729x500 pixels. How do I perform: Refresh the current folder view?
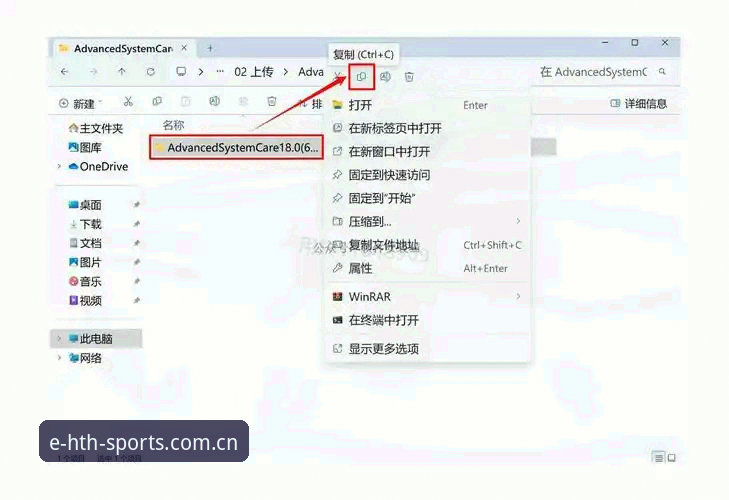click(x=151, y=72)
